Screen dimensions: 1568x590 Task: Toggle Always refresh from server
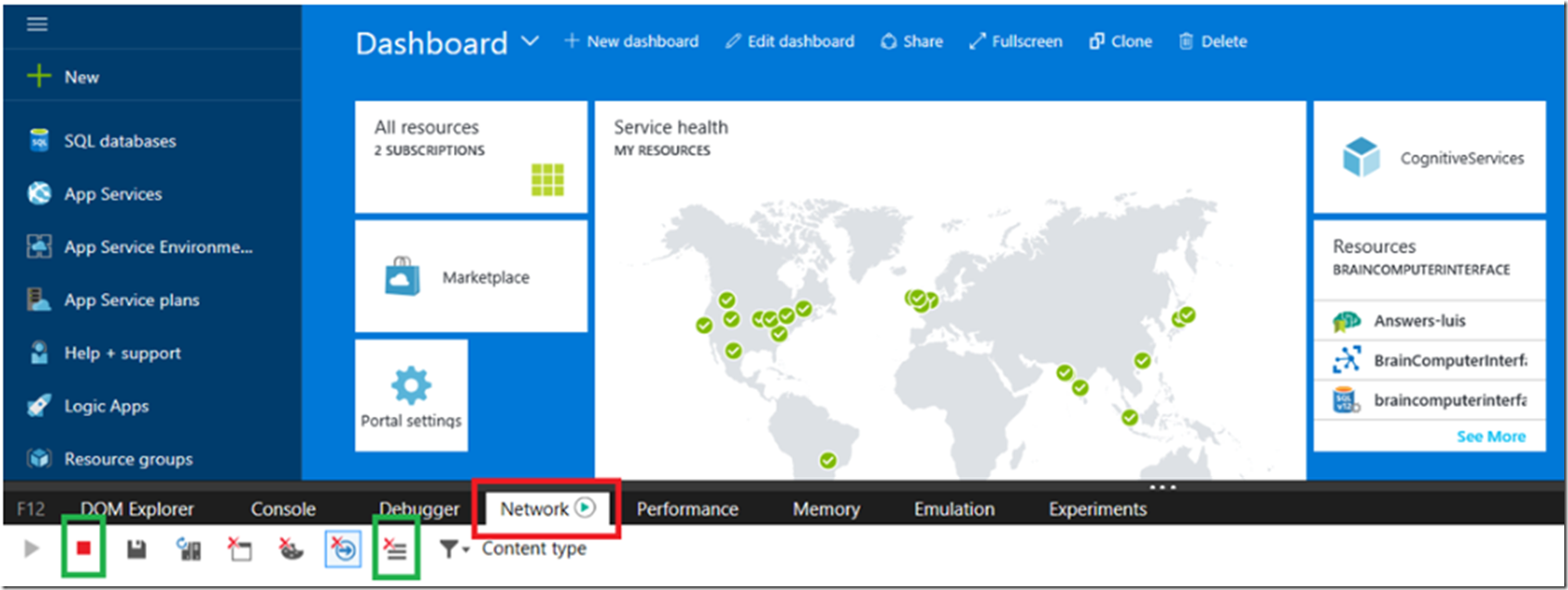pyautogui.click(x=189, y=549)
